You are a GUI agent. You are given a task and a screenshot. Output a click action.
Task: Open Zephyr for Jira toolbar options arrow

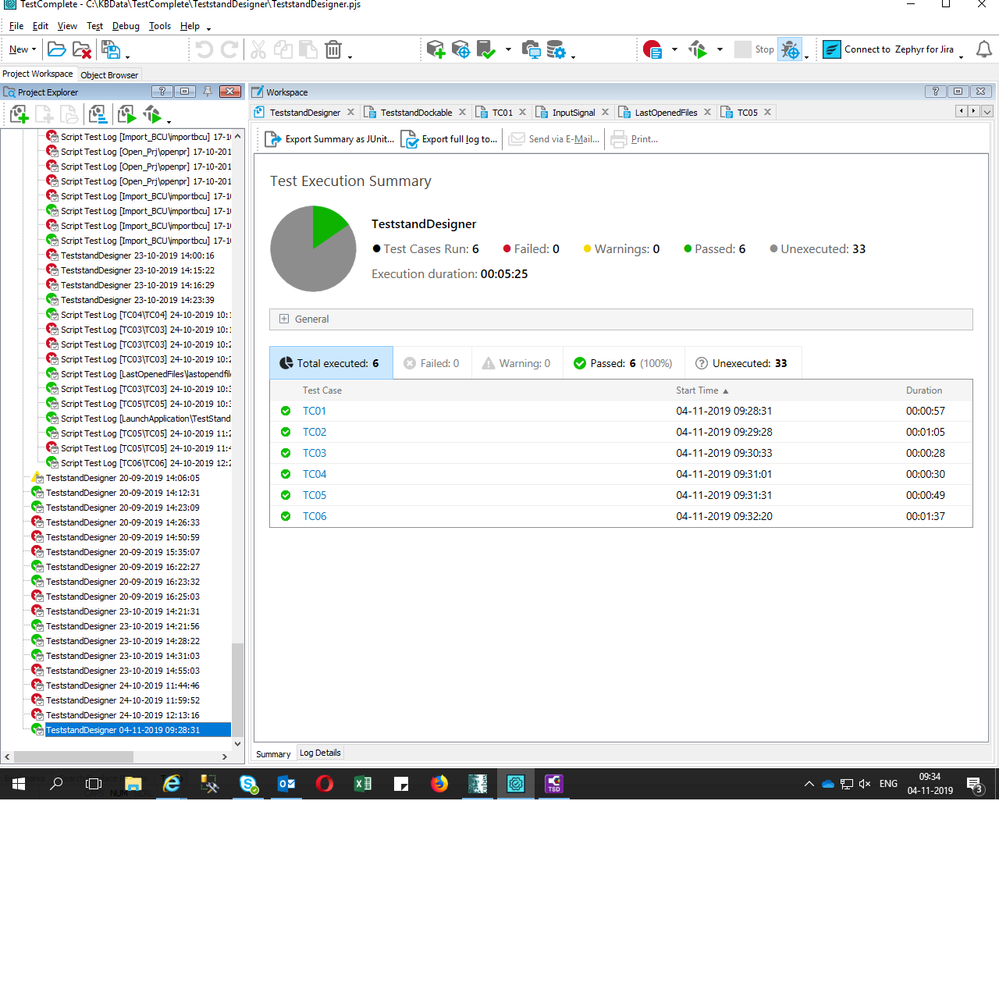click(961, 56)
